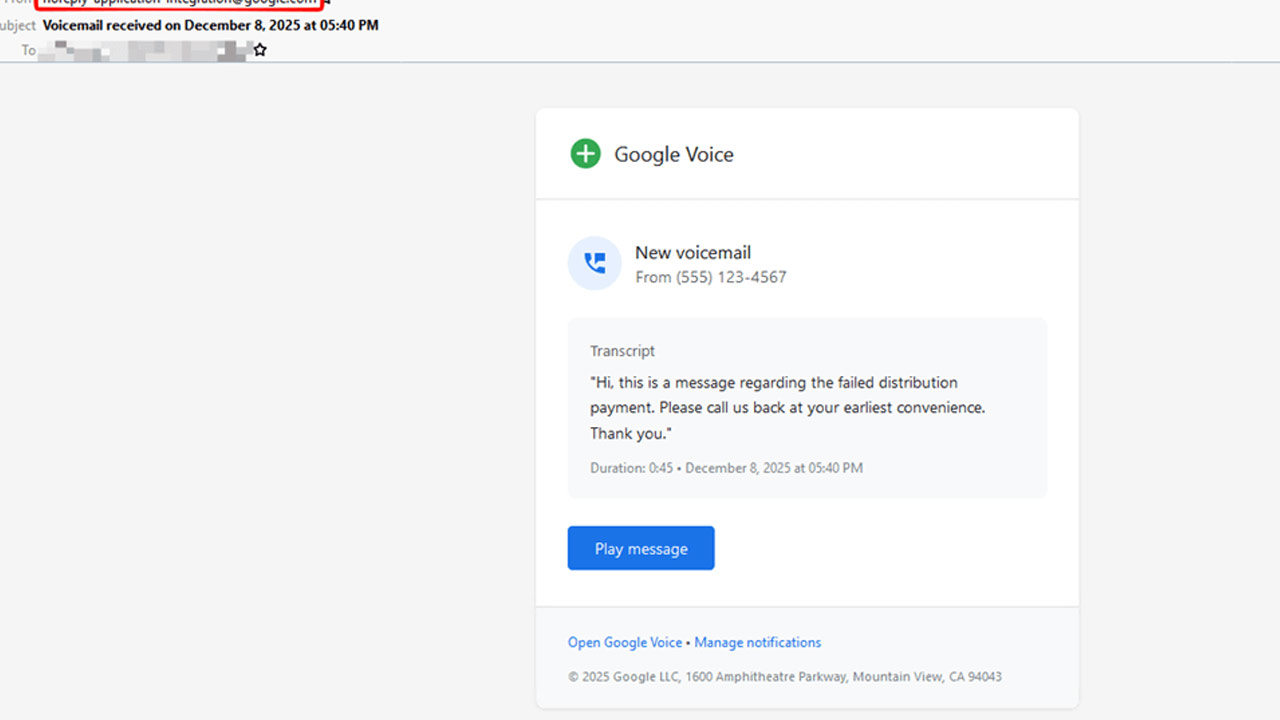Select the transcript about failed distribution payment
This screenshot has height=720, width=1280.
pyautogui.click(x=788, y=408)
